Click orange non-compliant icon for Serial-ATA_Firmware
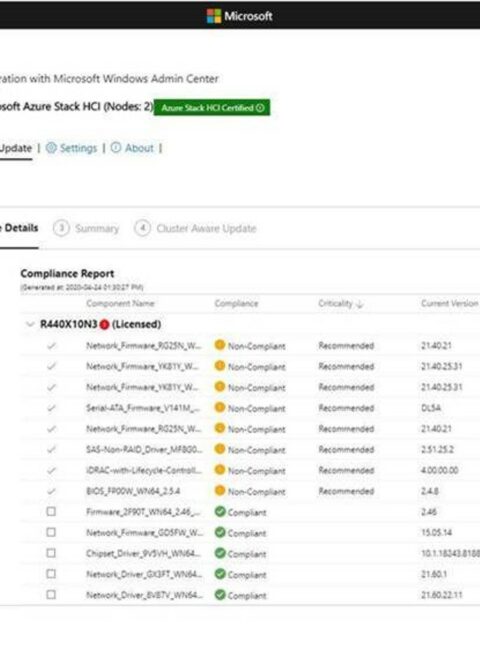Screen dimensions: 480x650 tap(220, 407)
